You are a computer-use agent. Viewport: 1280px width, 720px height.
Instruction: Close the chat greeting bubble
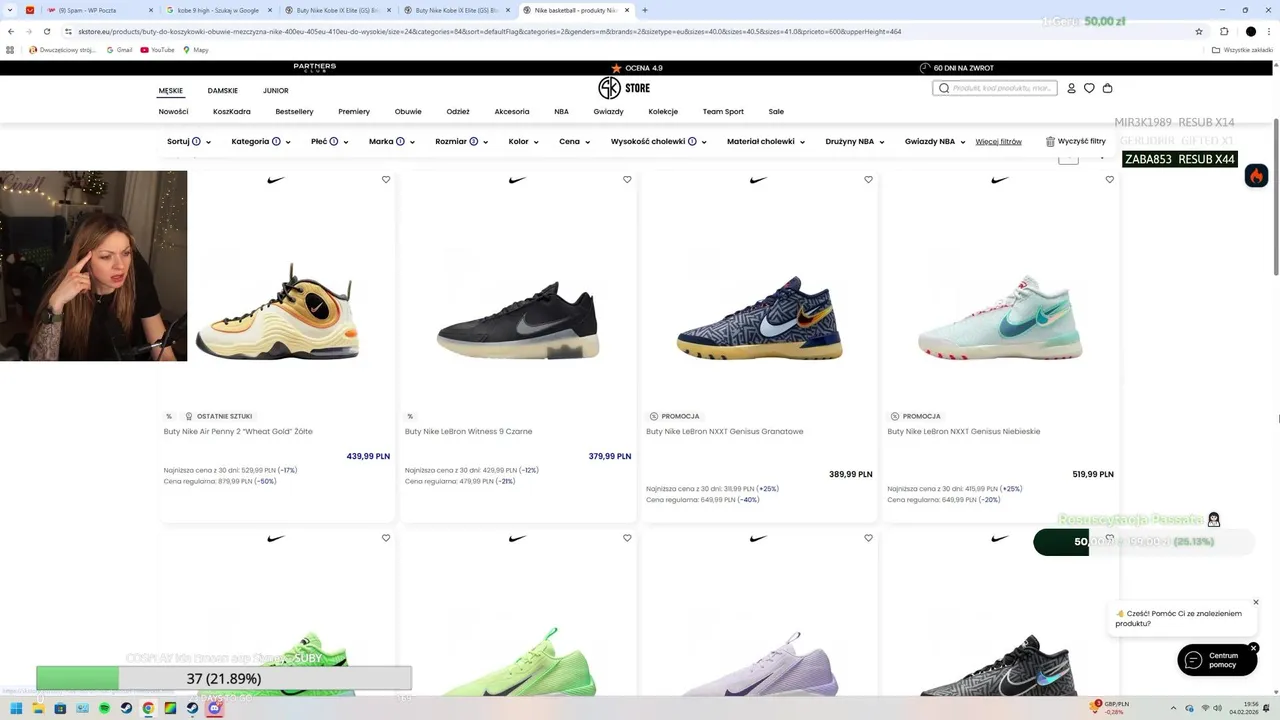pyautogui.click(x=1256, y=602)
